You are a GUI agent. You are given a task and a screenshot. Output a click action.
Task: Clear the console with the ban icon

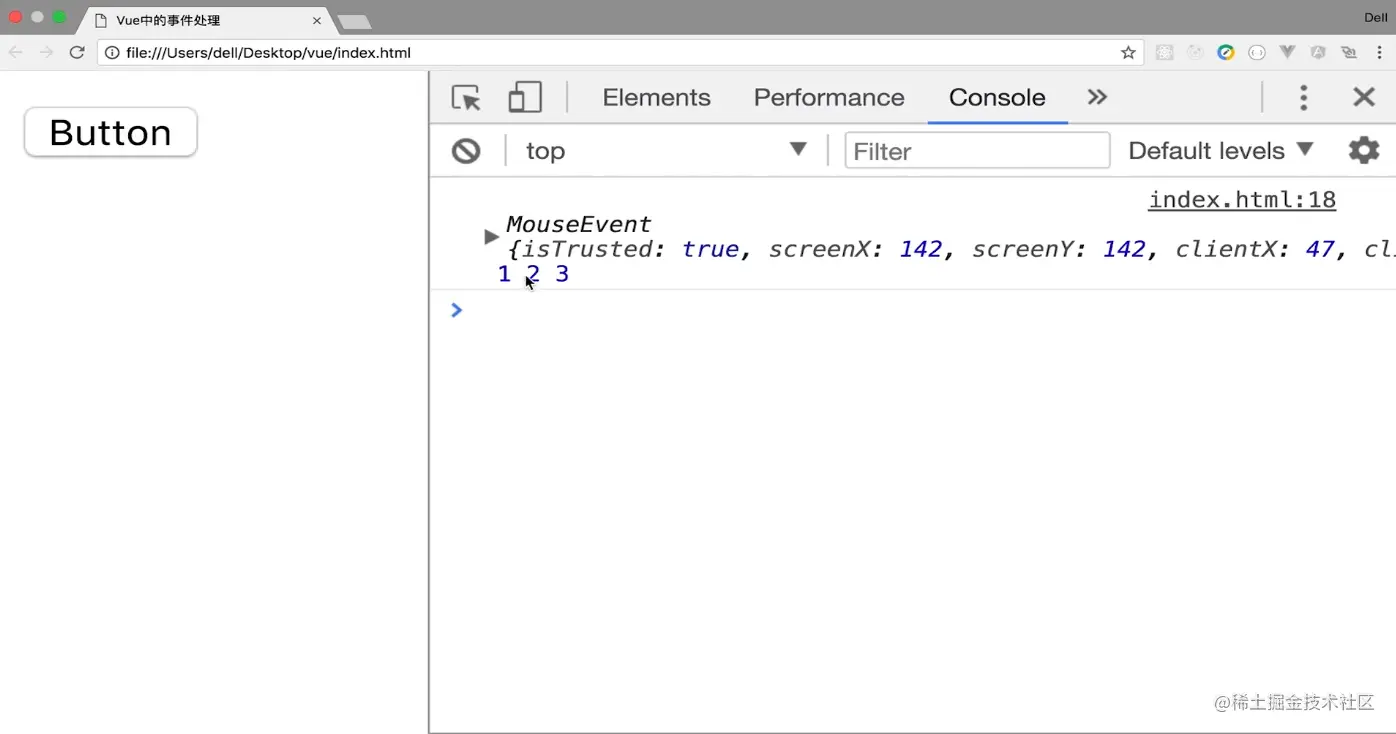click(x=466, y=151)
